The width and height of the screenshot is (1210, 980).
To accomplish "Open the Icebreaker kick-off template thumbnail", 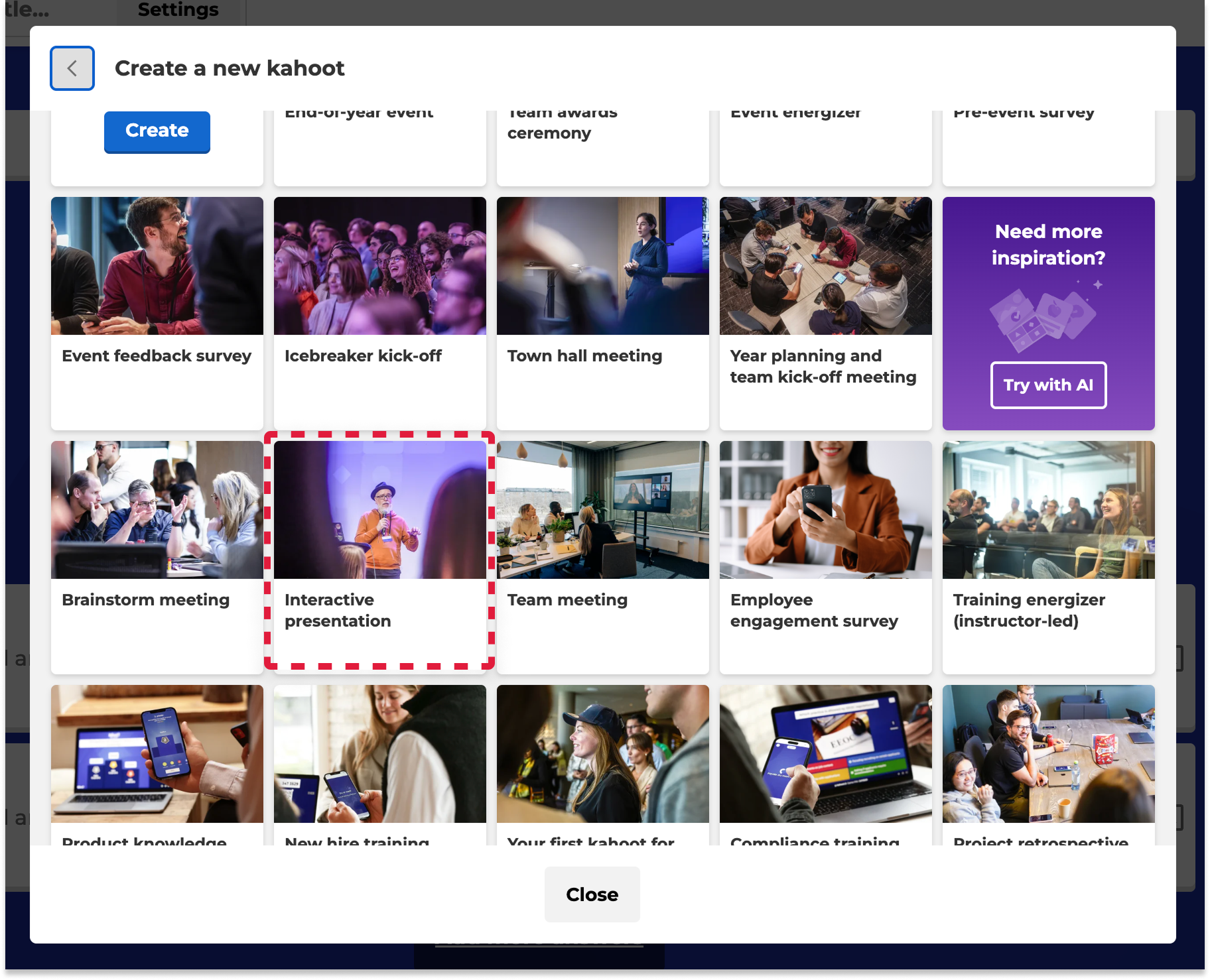I will coord(379,267).
